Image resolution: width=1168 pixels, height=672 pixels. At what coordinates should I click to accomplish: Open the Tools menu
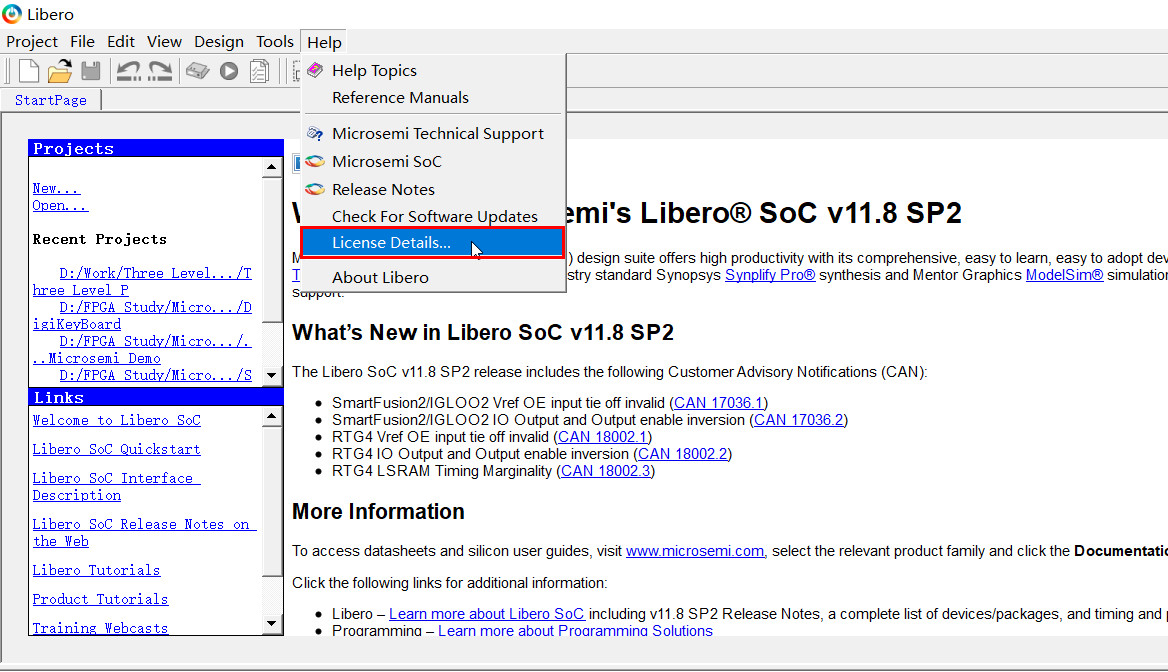pos(274,41)
